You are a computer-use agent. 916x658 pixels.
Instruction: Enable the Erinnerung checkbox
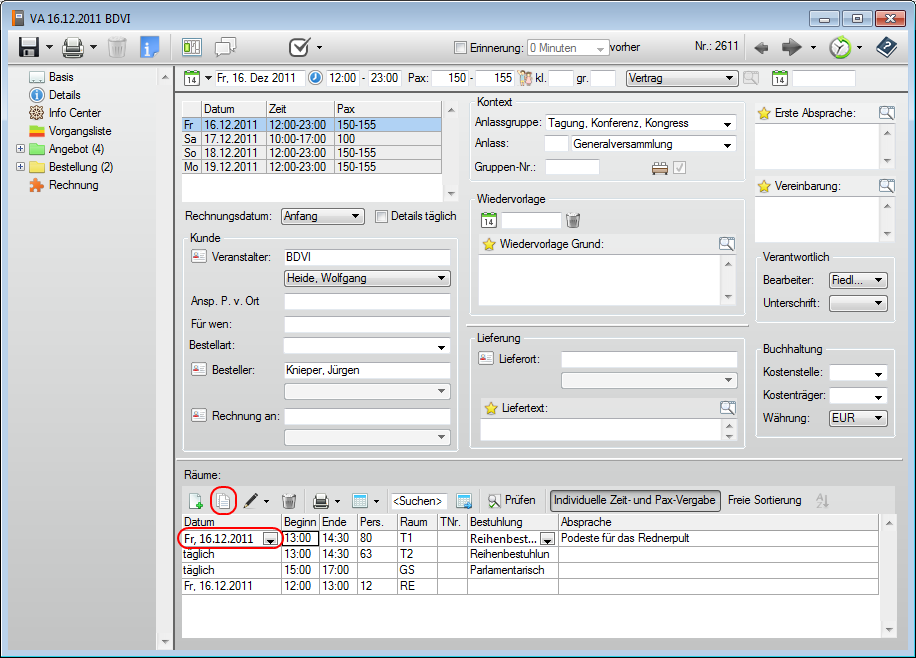coord(460,48)
